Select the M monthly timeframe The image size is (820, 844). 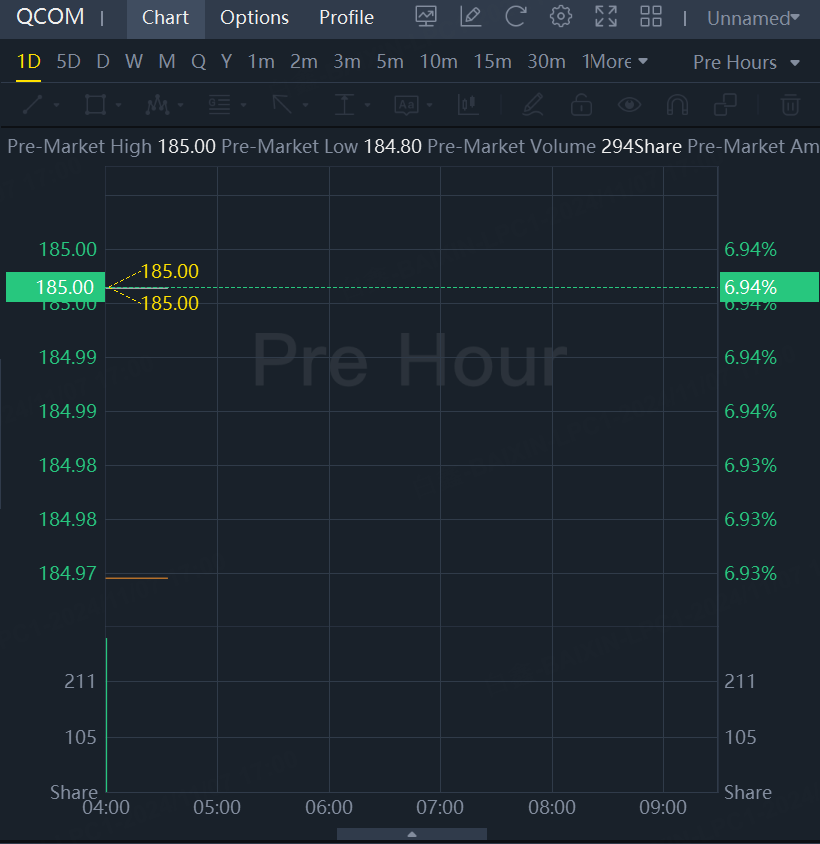pyautogui.click(x=167, y=61)
